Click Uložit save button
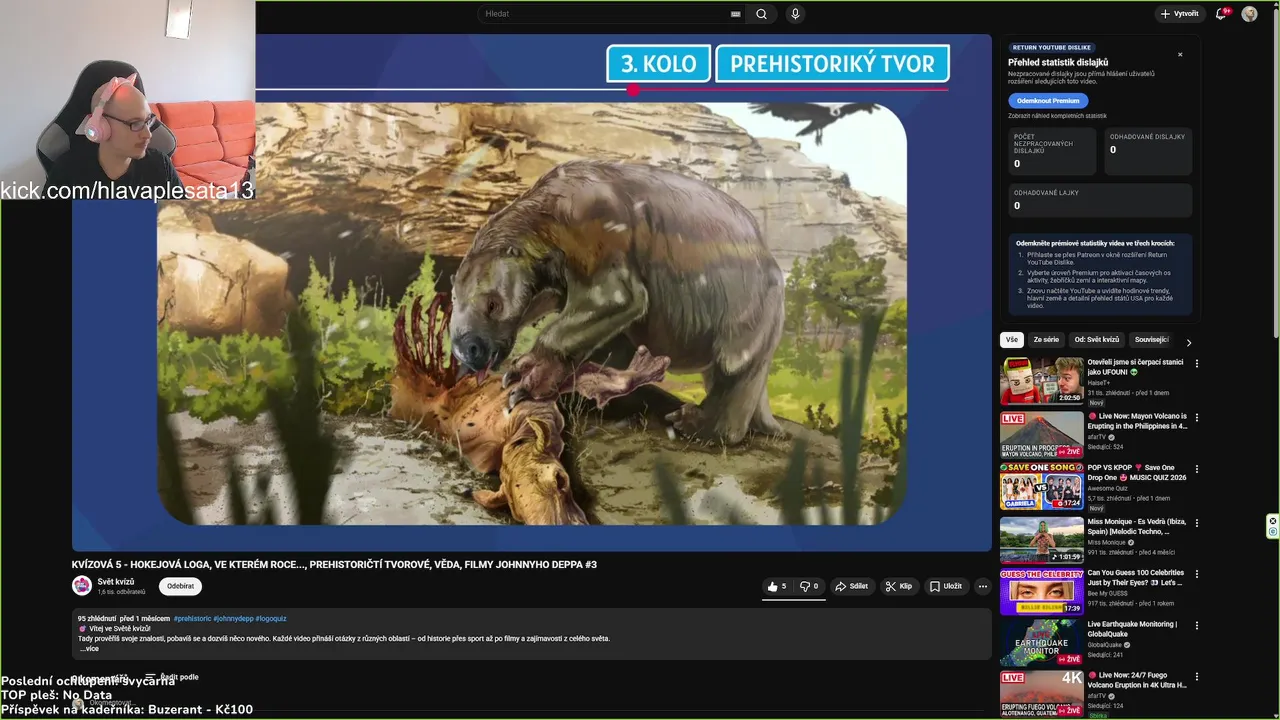 [946, 587]
